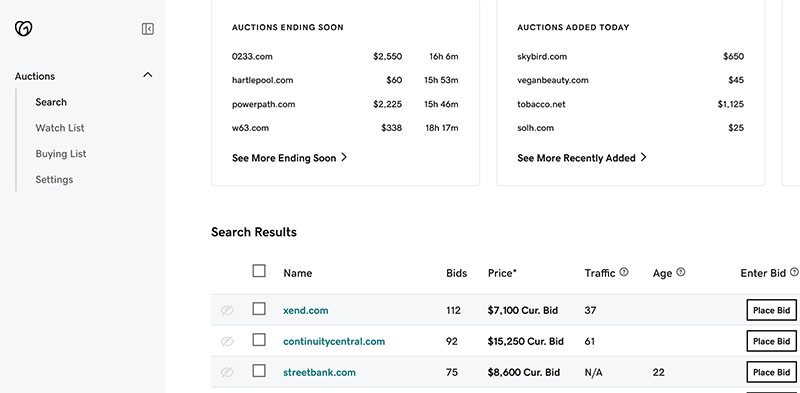Sort by Name column header
Image resolution: width=800 pixels, height=393 pixels.
[x=298, y=273]
